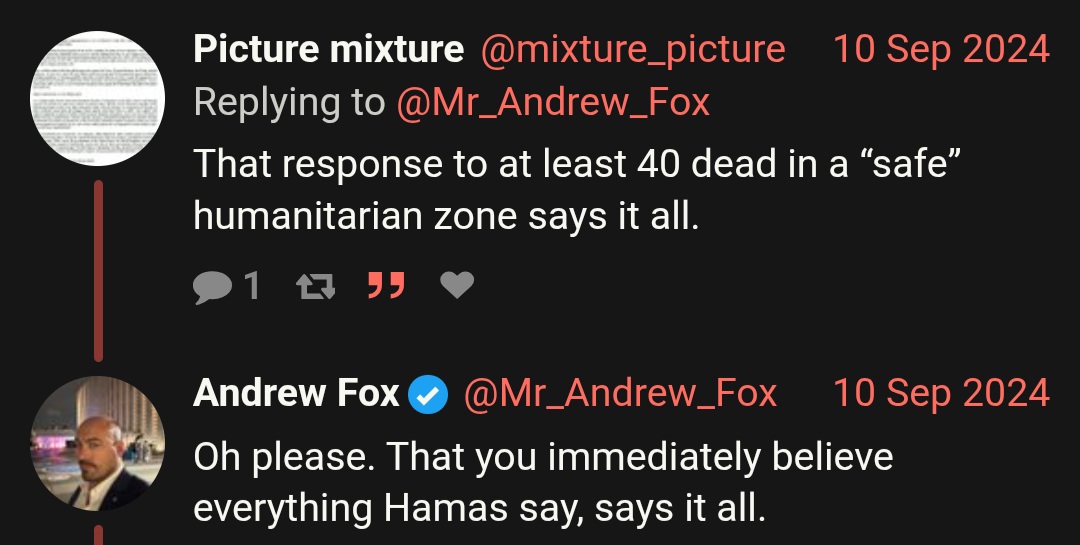Open Picture mixture's round document avatar
Viewport: 1080px width, 545px height.
point(97,99)
